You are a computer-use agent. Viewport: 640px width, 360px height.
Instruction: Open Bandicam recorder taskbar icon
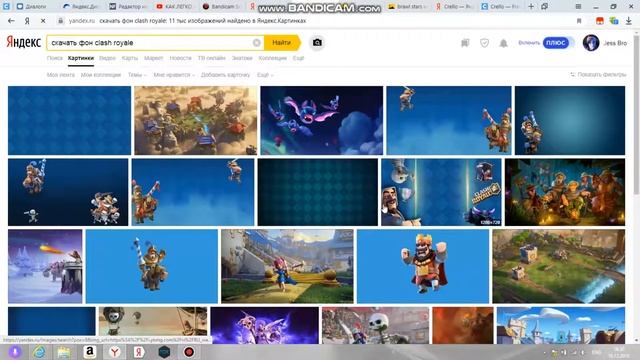coord(189,352)
